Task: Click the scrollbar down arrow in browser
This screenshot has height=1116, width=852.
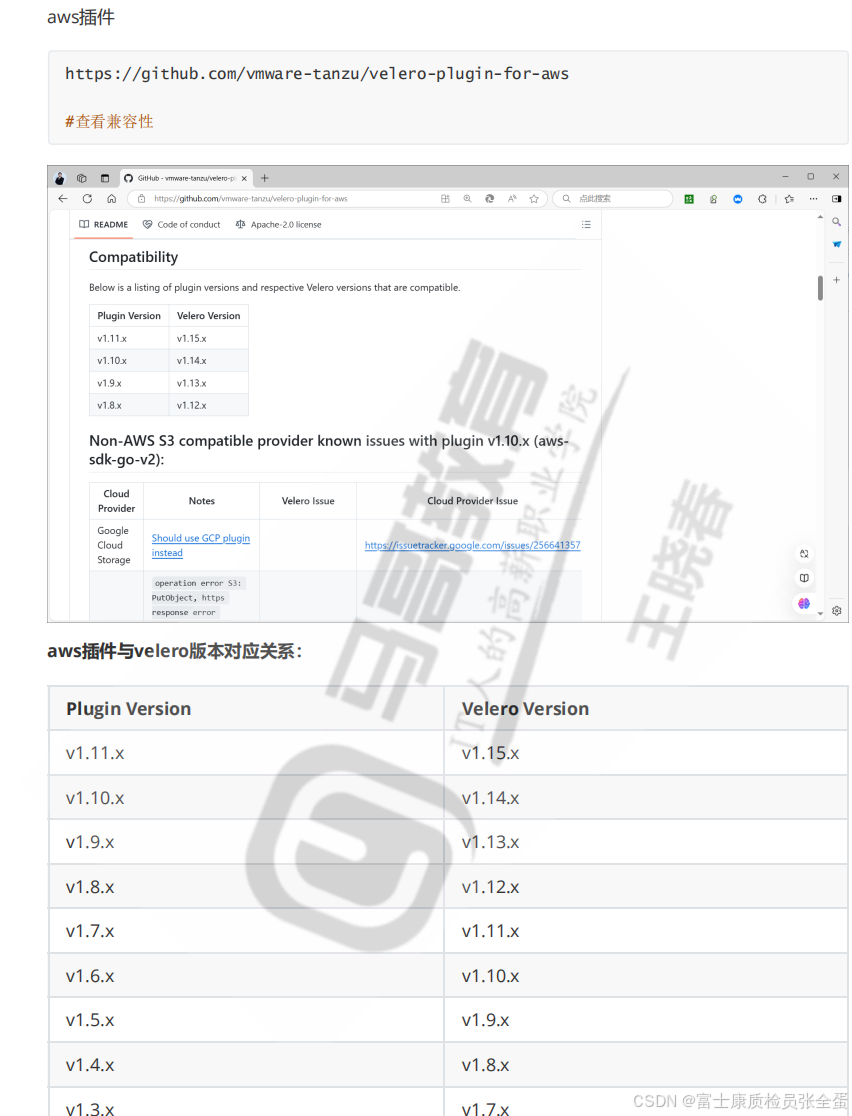Action: coord(820,613)
